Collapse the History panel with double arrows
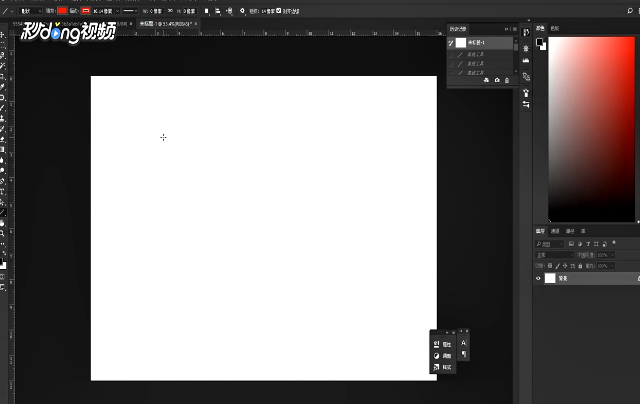 click(x=507, y=29)
